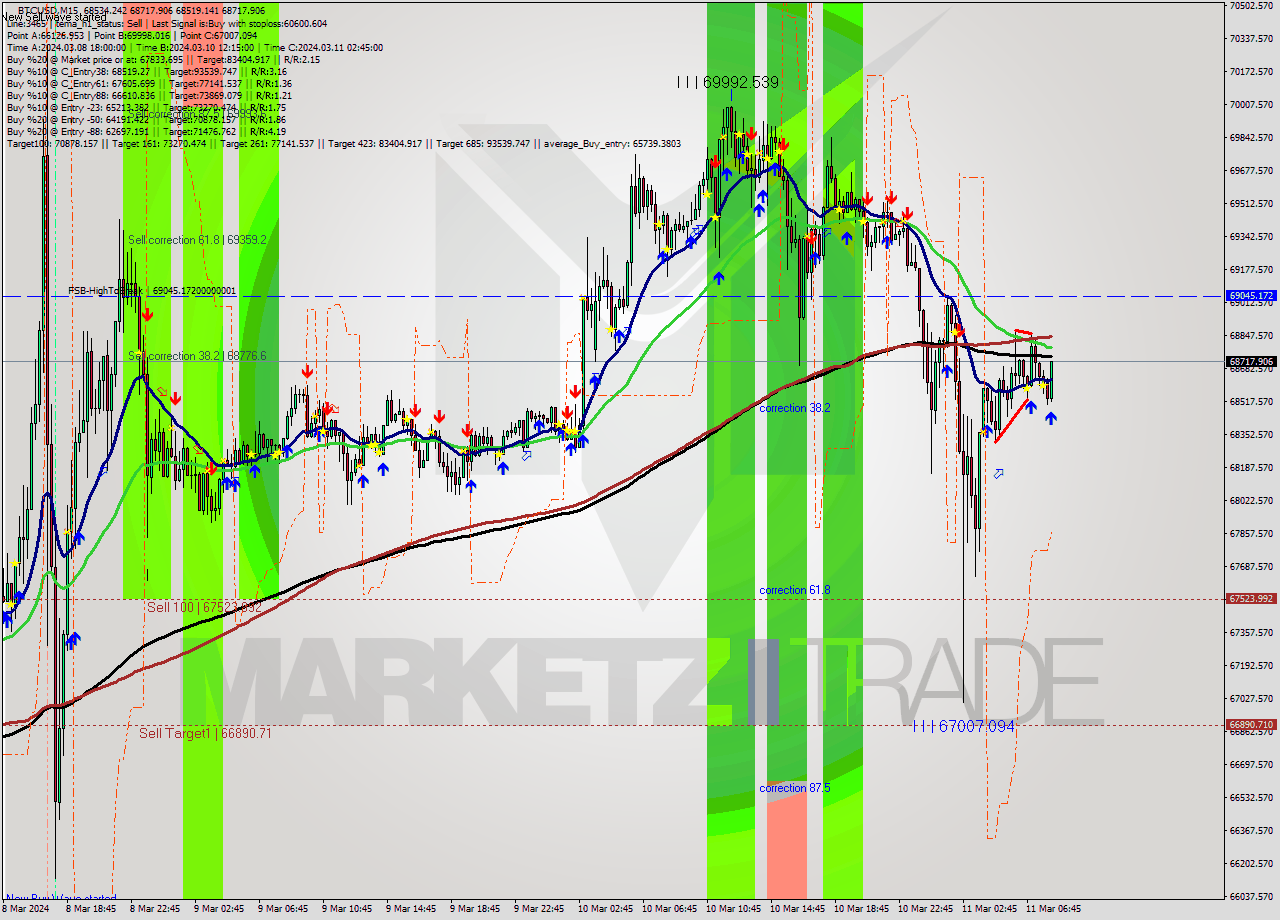Select the '9 Mar 18:45' time axis label
The width and height of the screenshot is (1280, 920).
click(x=474, y=909)
